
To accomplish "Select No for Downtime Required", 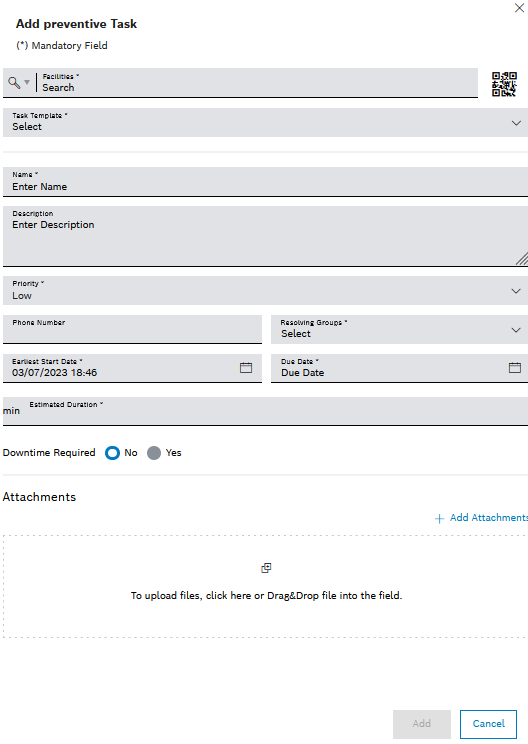I will pyautogui.click(x=112, y=453).
